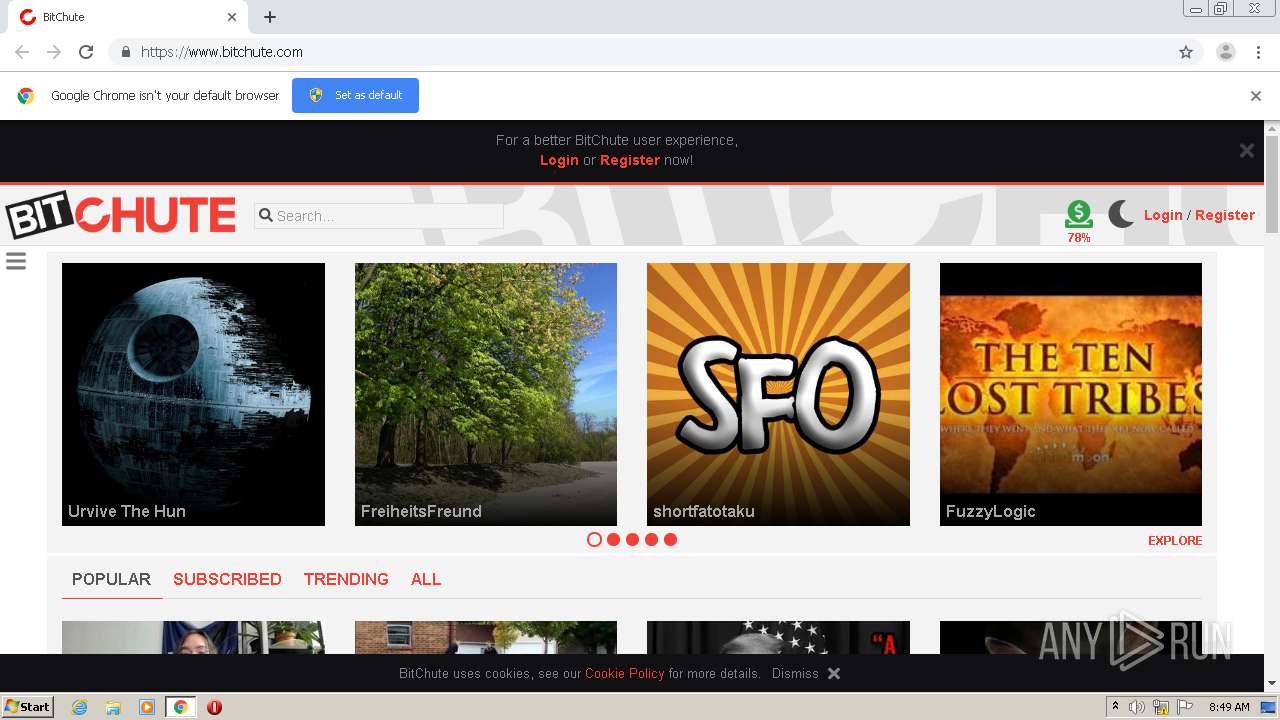Viewport: 1280px width, 720px height.
Task: Click Login in the site header
Action: pos(1163,215)
